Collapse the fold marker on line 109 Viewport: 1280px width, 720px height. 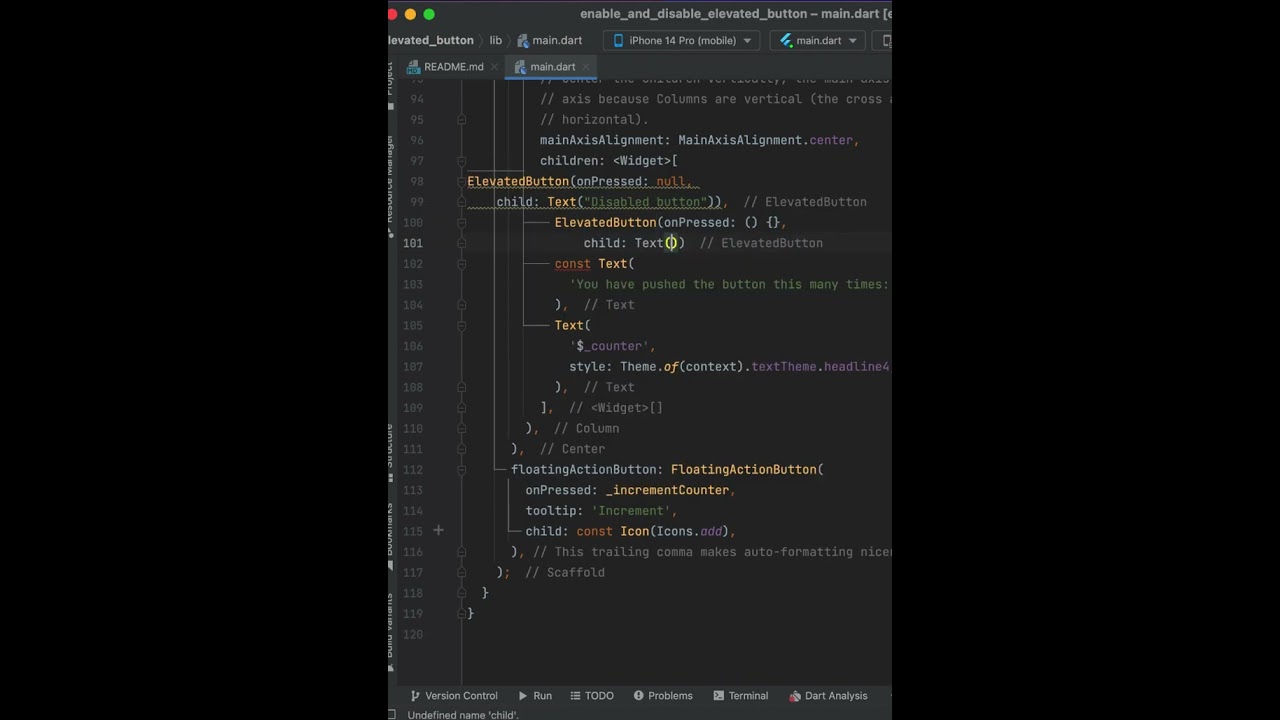(x=461, y=408)
